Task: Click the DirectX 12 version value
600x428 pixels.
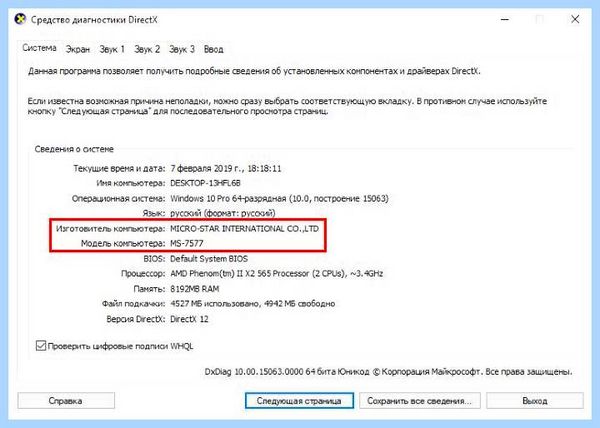Action: [189, 319]
